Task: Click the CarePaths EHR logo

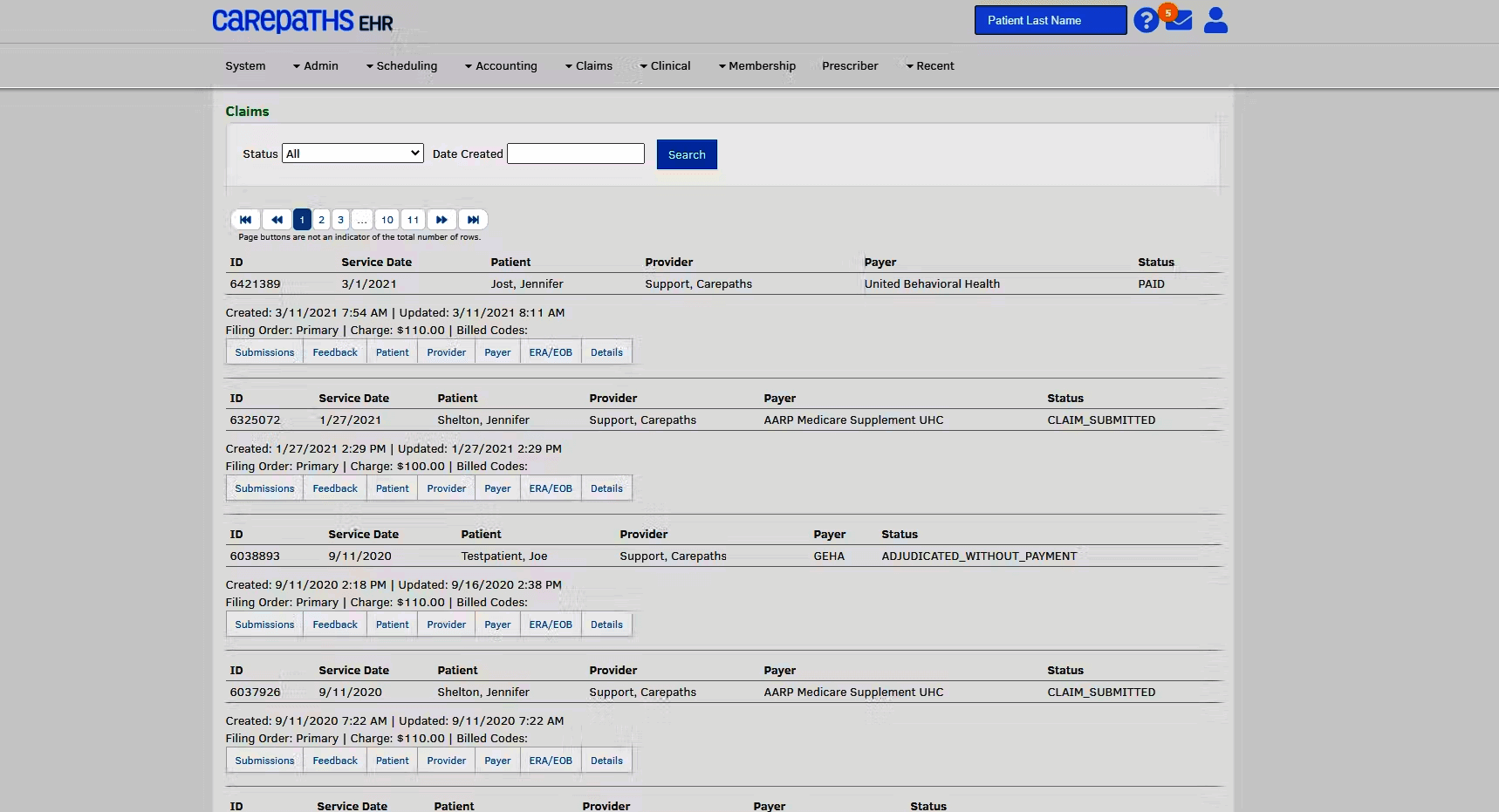Action: tap(302, 21)
